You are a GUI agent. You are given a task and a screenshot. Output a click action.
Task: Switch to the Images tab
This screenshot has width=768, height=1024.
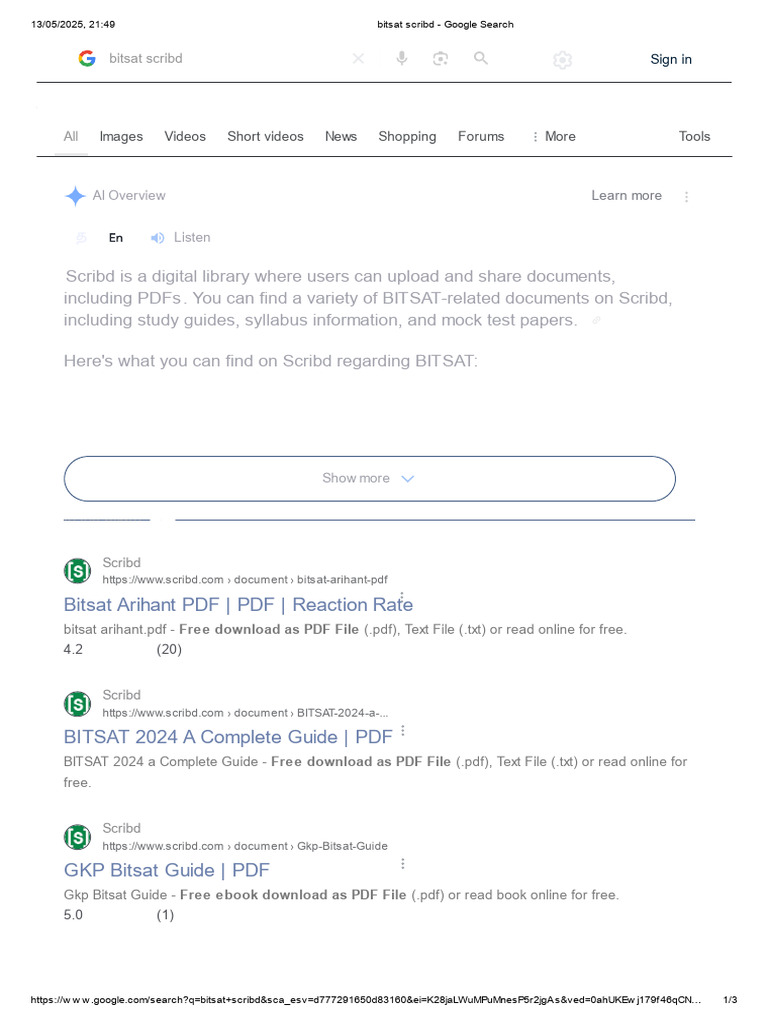tap(121, 136)
